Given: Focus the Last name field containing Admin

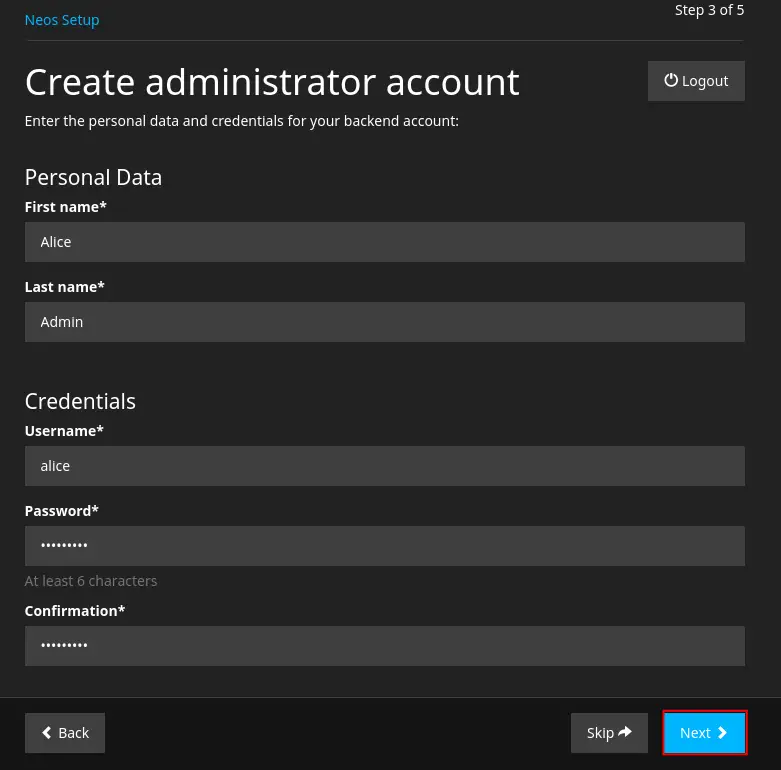Looking at the screenshot, I should [385, 322].
